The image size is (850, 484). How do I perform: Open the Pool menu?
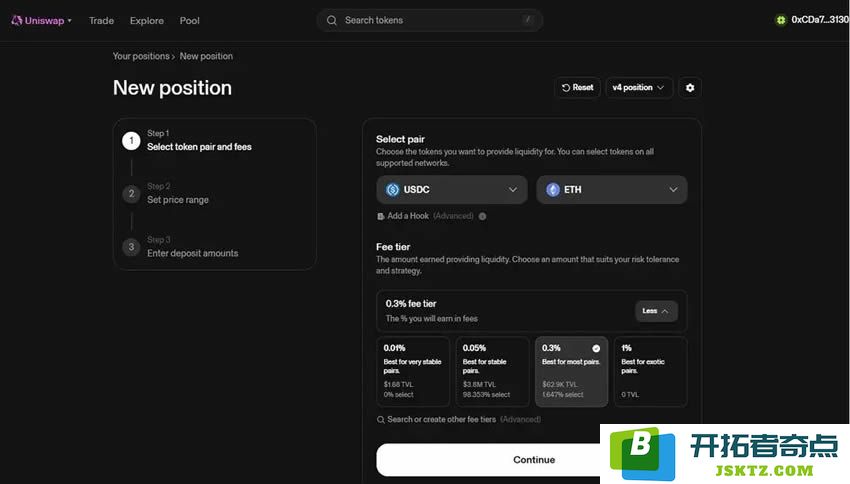(190, 21)
